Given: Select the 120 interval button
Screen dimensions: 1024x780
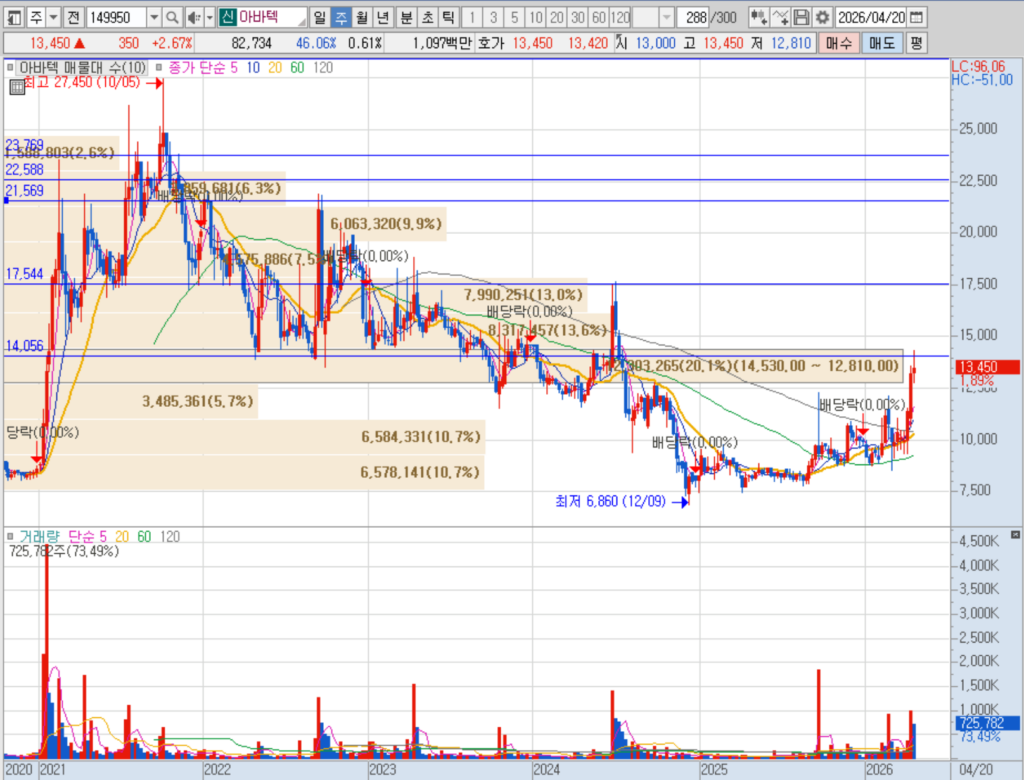Looking at the screenshot, I should click(620, 17).
